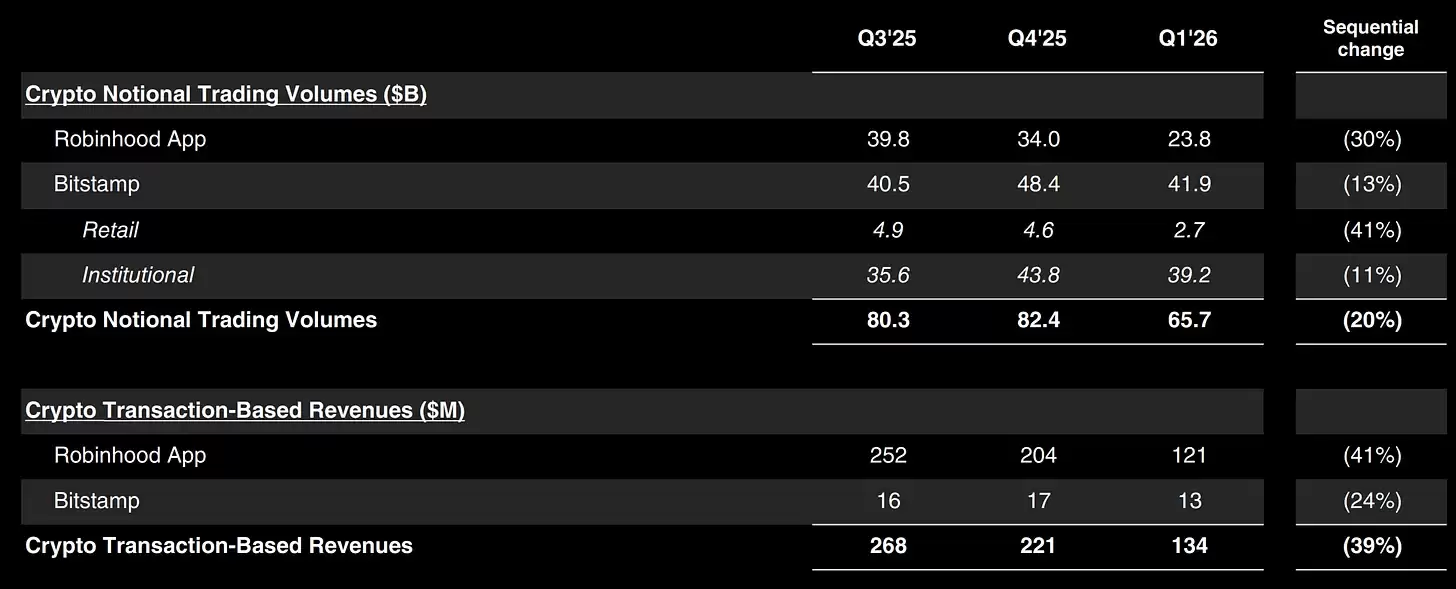Click the 268 total revenue value
This screenshot has height=589, width=1456.
coord(888,546)
